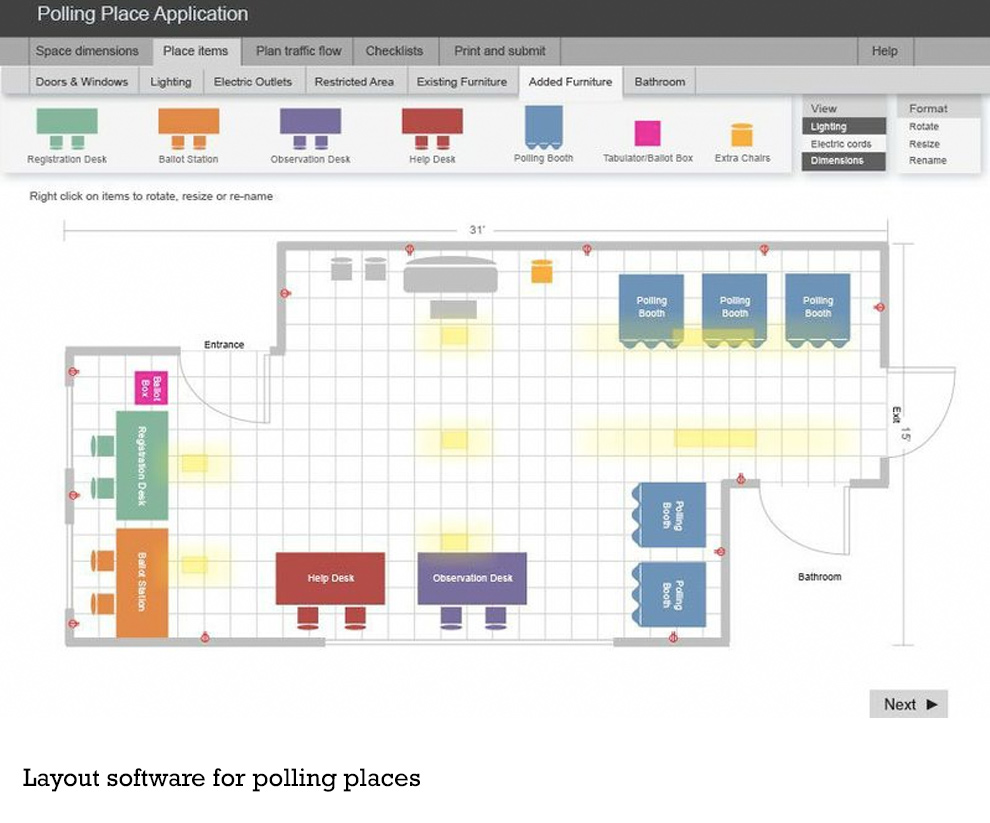Pick the orange Ballot Station furniture icon
This screenshot has height=823, width=990.
pos(188,128)
